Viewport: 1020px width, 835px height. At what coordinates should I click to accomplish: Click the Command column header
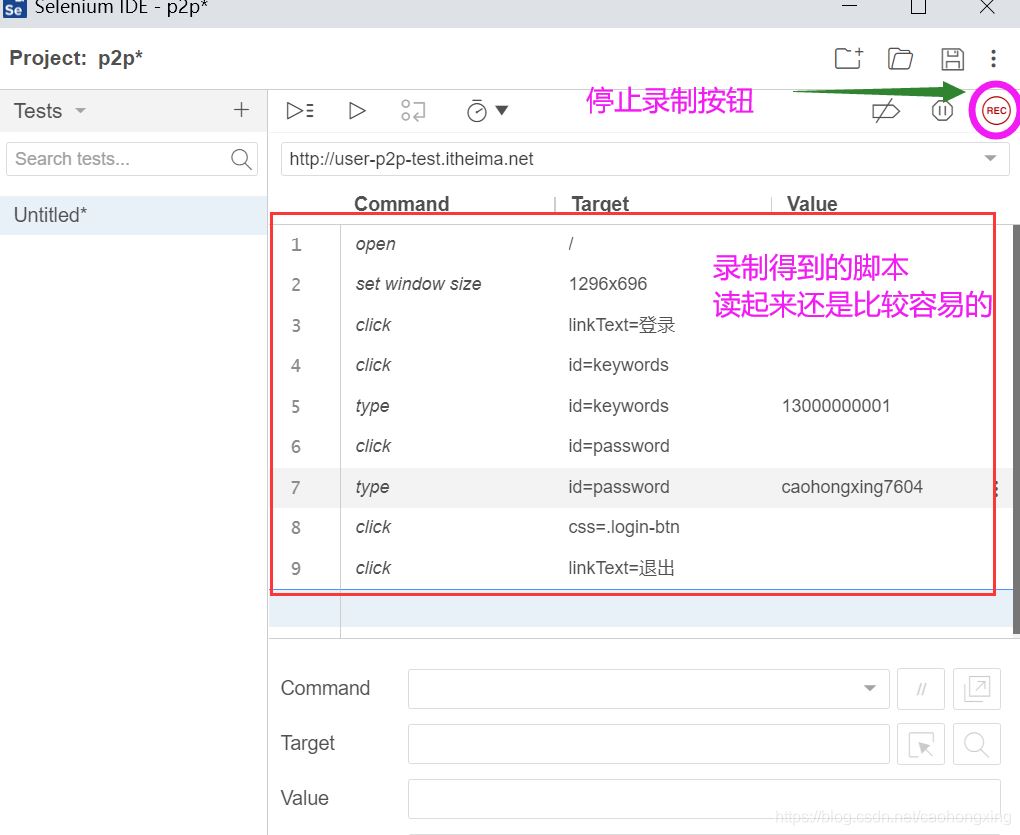pos(401,204)
